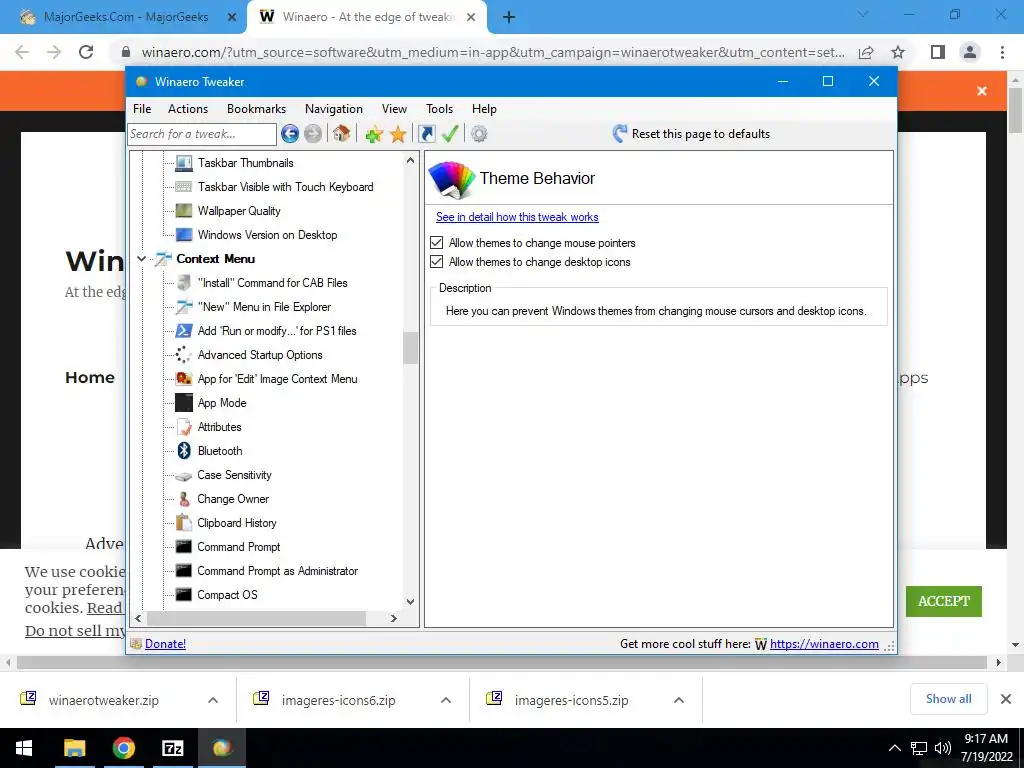1024x768 pixels.
Task: Click the Command Prompt black icon in tree
Action: (184, 547)
